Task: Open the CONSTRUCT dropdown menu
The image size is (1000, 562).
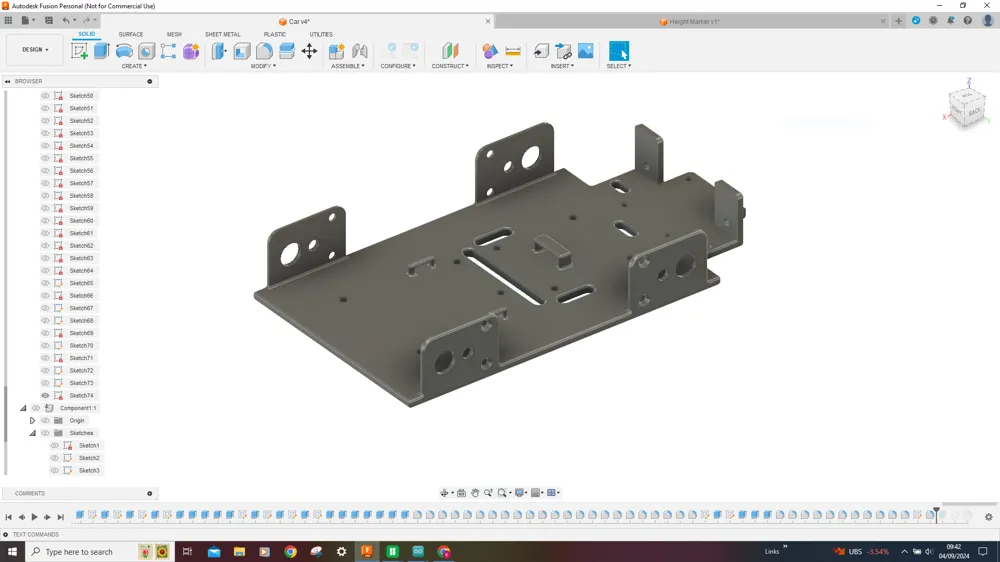Action: point(450,66)
